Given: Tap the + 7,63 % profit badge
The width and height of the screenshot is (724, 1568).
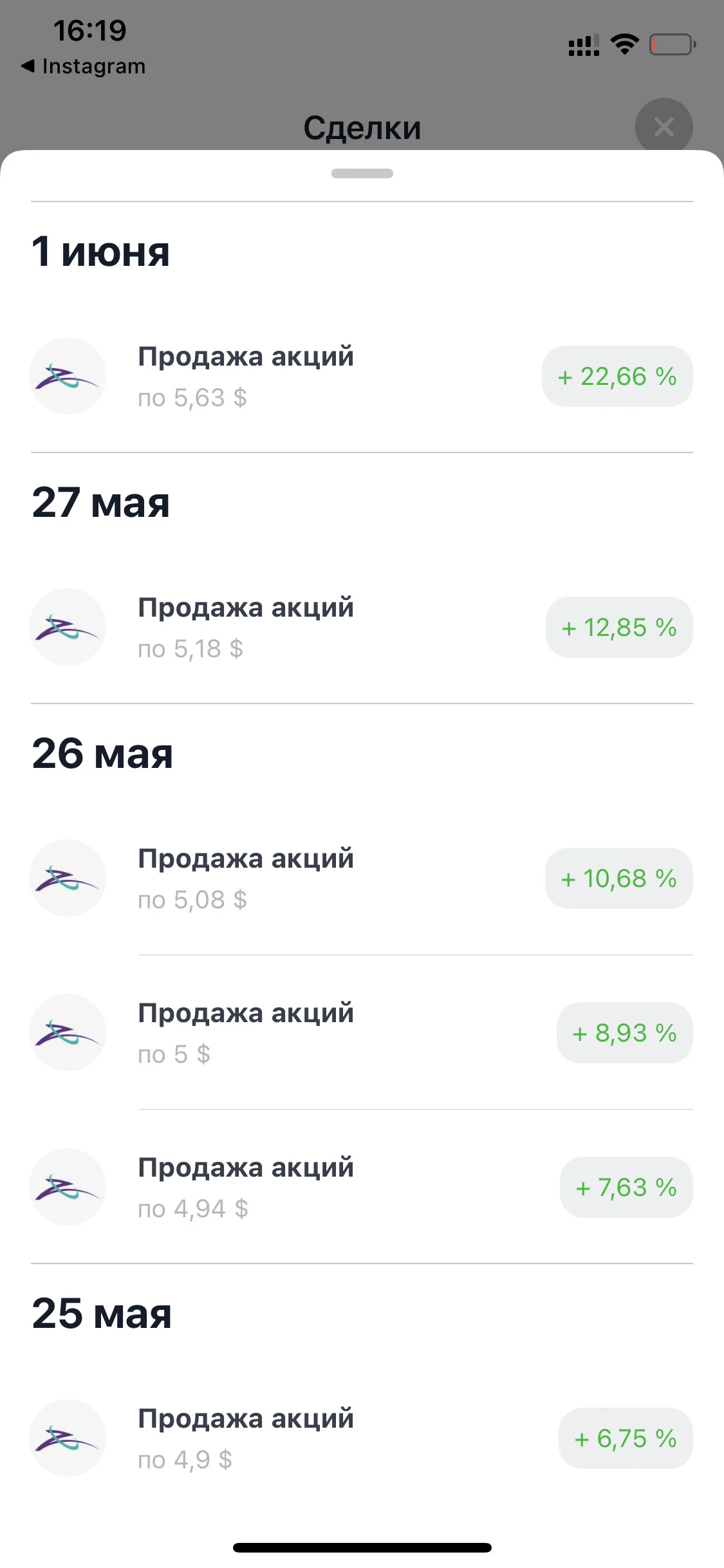Looking at the screenshot, I should pyautogui.click(x=626, y=1188).
